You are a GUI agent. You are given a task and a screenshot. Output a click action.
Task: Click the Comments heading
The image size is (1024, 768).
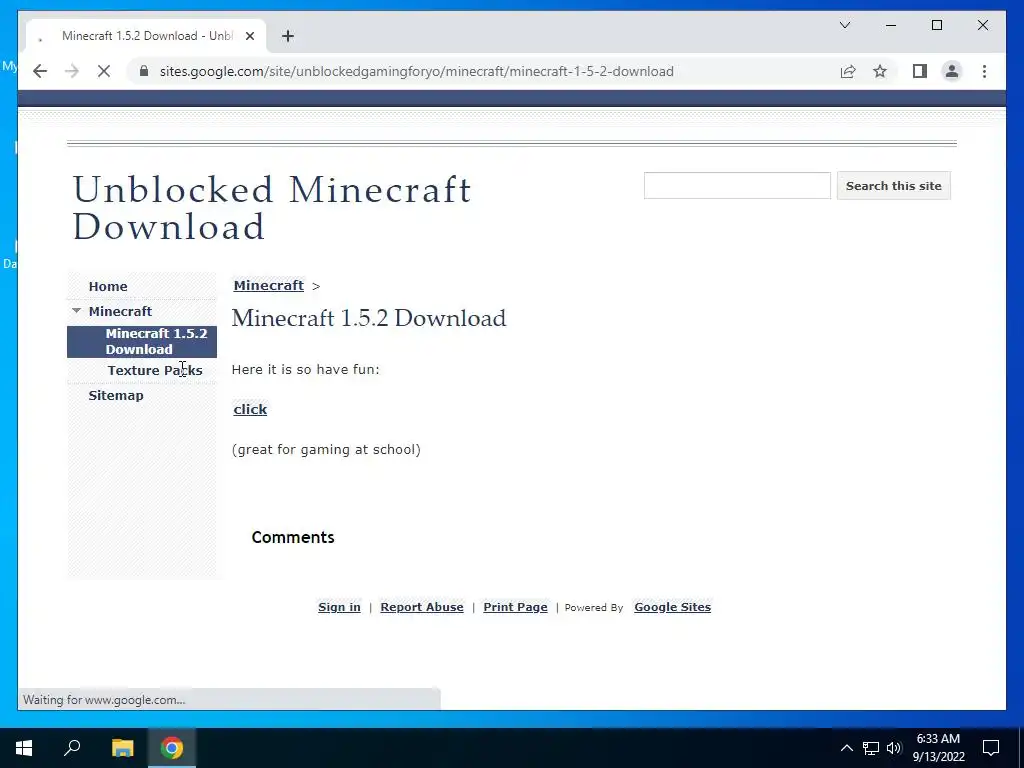click(x=293, y=537)
